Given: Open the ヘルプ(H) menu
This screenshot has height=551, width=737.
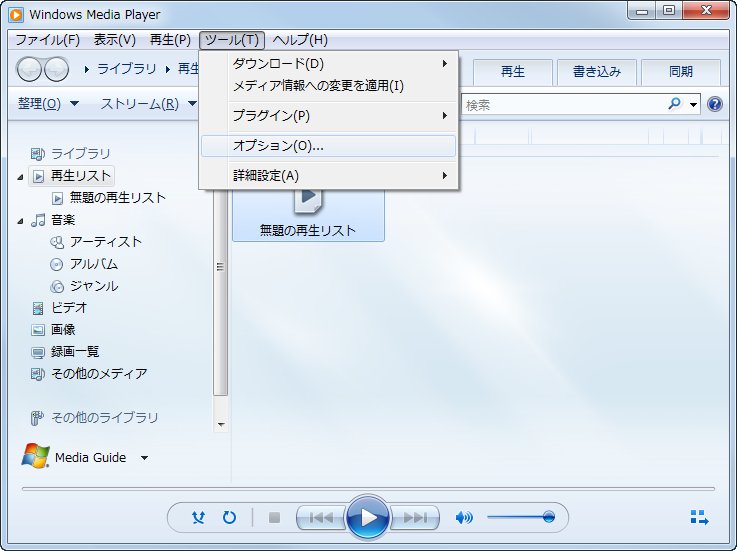Looking at the screenshot, I should coord(300,40).
